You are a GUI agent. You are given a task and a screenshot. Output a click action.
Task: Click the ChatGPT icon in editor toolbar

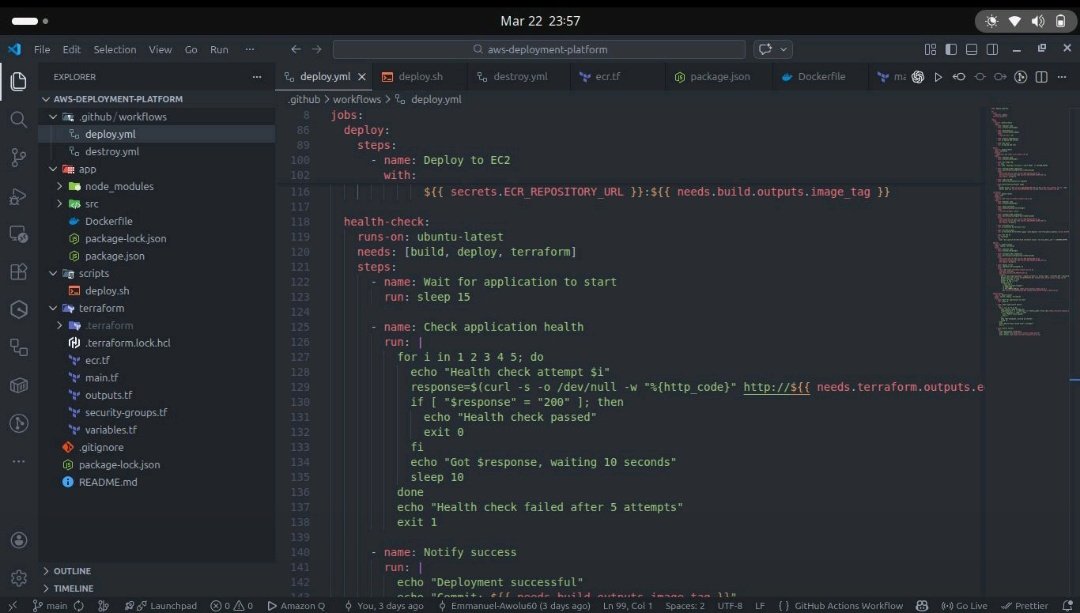click(x=917, y=77)
